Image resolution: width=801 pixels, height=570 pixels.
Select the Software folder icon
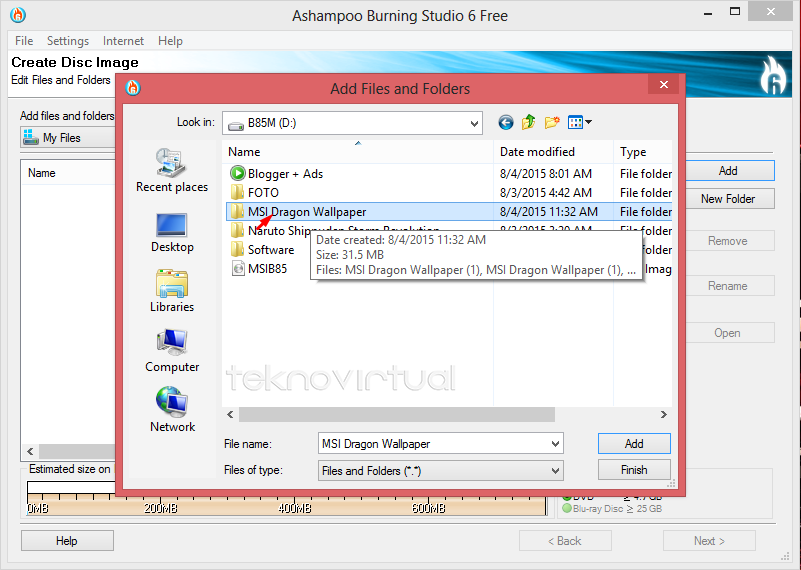[237, 250]
